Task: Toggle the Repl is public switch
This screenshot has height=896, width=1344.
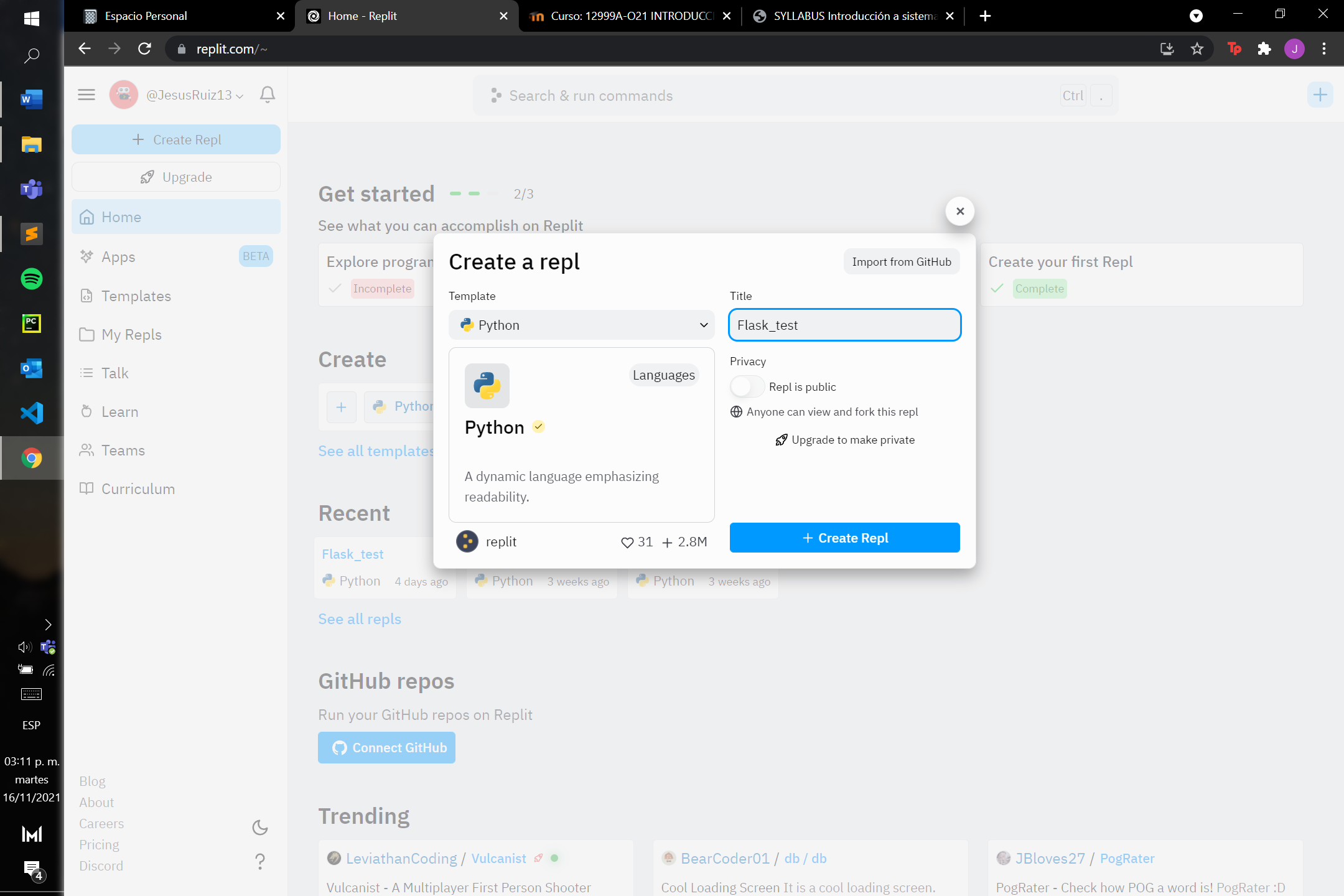Action: pyautogui.click(x=747, y=386)
